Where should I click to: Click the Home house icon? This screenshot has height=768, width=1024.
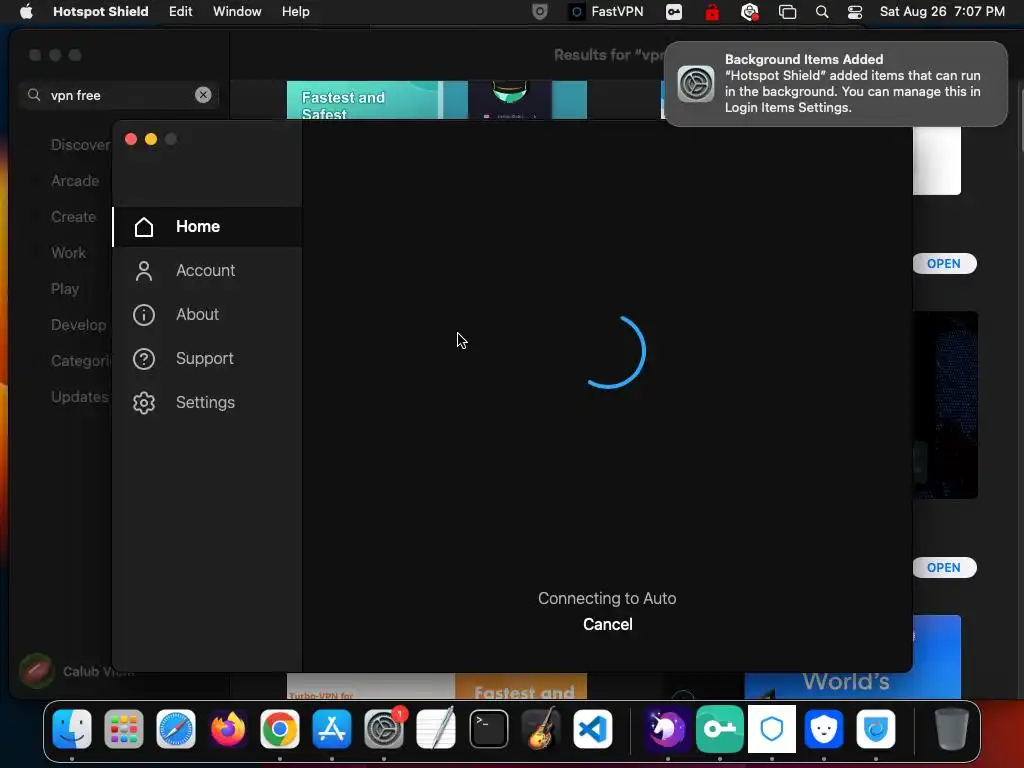pyautogui.click(x=144, y=227)
